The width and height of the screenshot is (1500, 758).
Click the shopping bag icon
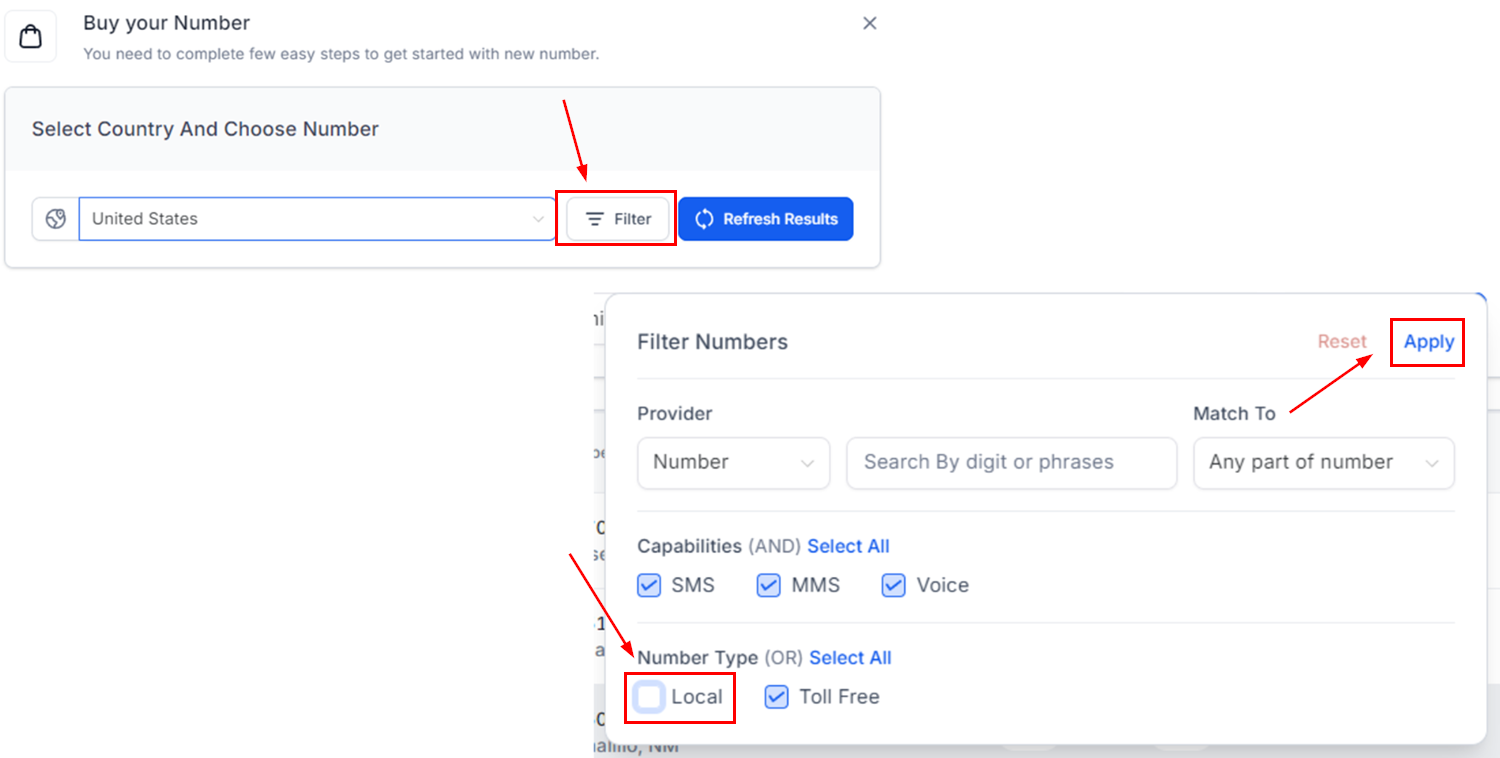coord(31,37)
